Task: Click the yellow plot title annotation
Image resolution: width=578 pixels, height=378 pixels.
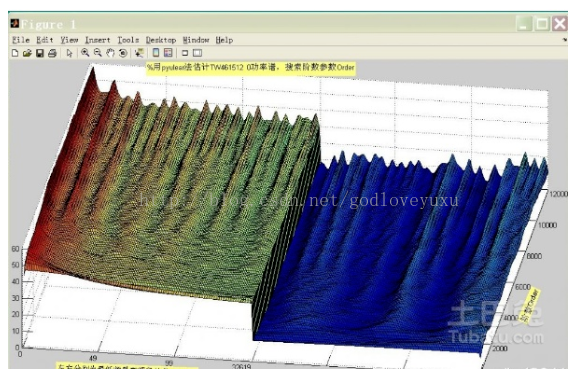Action: 251,67
